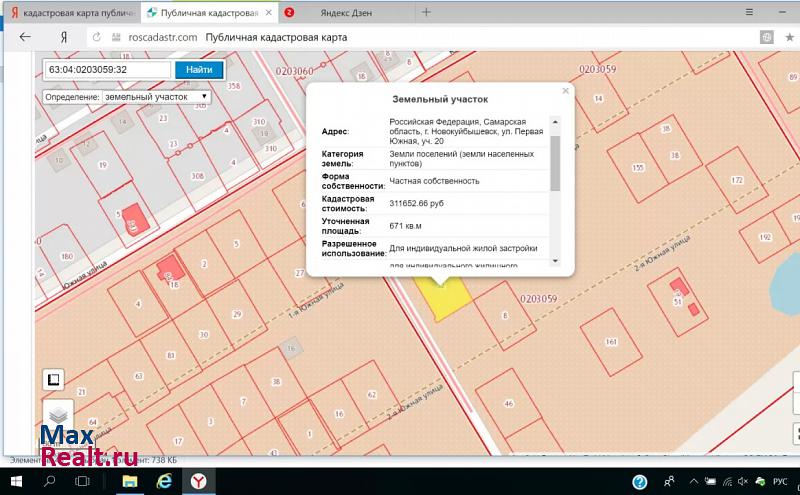Click the square map tool button
This screenshot has height=495, width=800.
(x=53, y=380)
